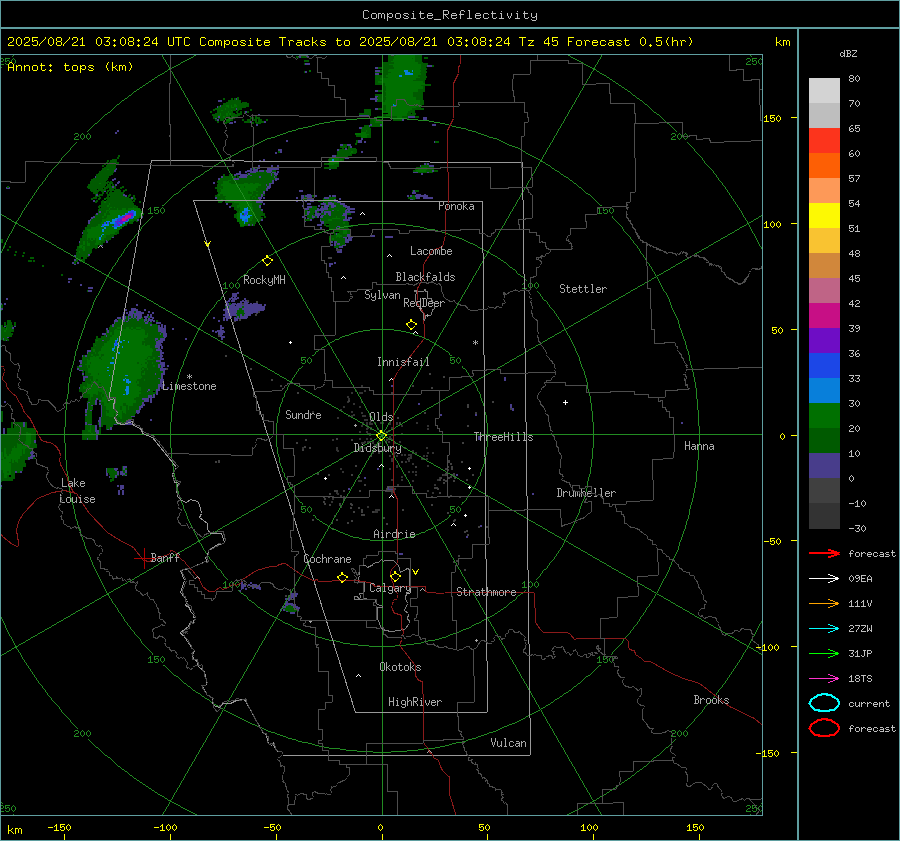This screenshot has height=841, width=900.
Task: Click the green echo at top north edge
Action: point(404,85)
